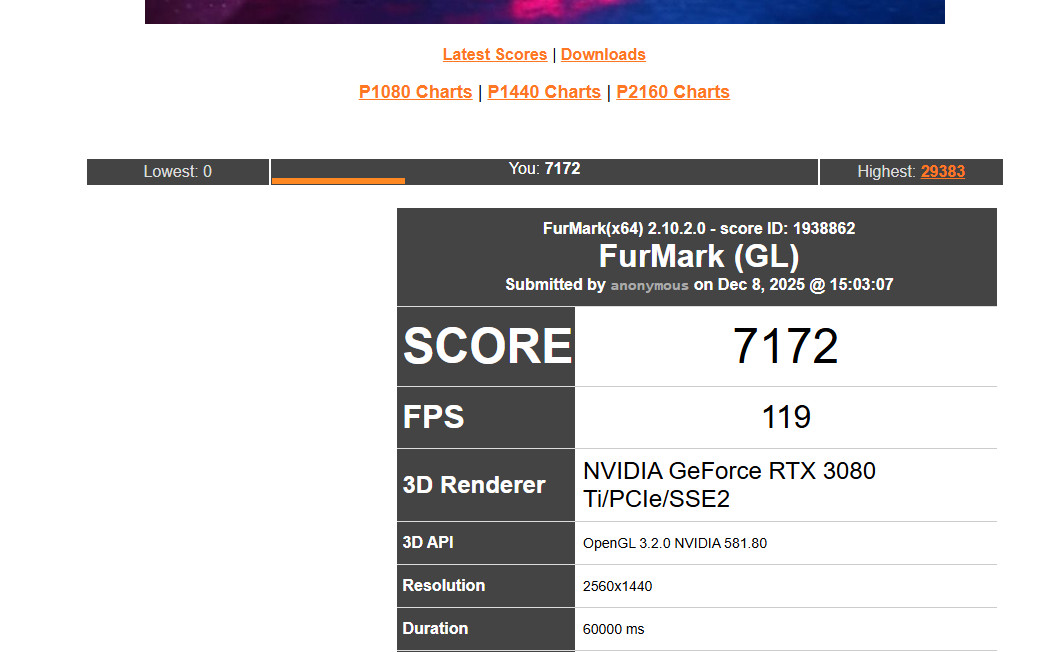View the P1440 Charts
1054x652 pixels.
point(544,91)
